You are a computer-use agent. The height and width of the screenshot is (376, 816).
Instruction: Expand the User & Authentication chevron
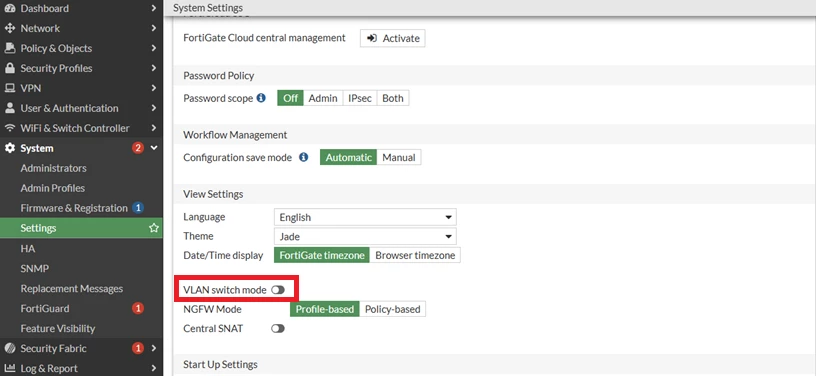(154, 108)
